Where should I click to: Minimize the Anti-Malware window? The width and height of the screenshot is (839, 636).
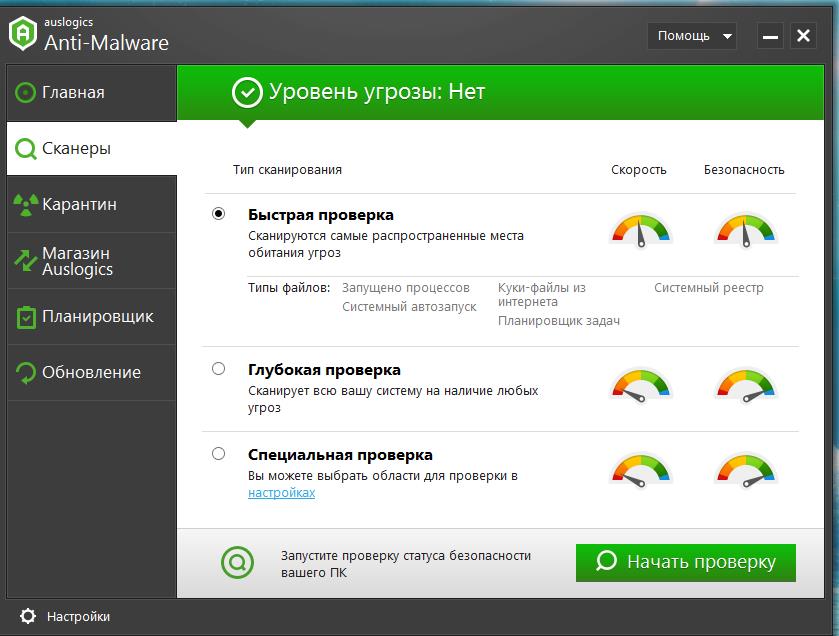point(770,37)
